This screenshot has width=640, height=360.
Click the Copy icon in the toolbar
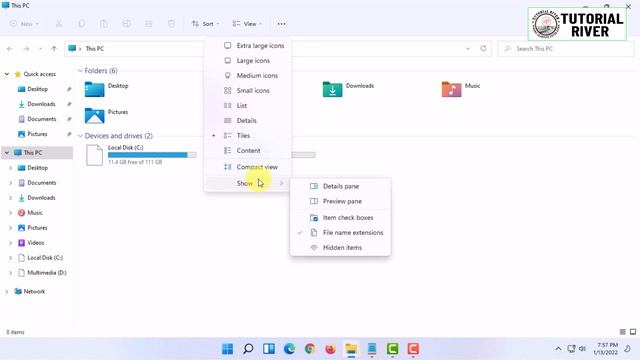click(81, 24)
